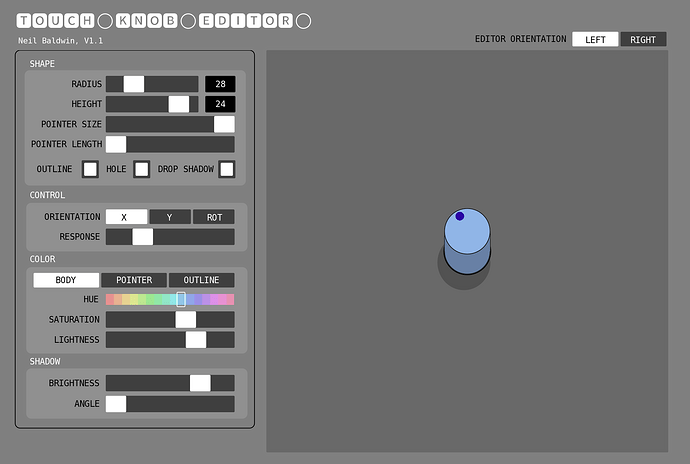The width and height of the screenshot is (690, 464).
Task: Click the EDITOR ORIENTATION label
Action: click(521, 39)
